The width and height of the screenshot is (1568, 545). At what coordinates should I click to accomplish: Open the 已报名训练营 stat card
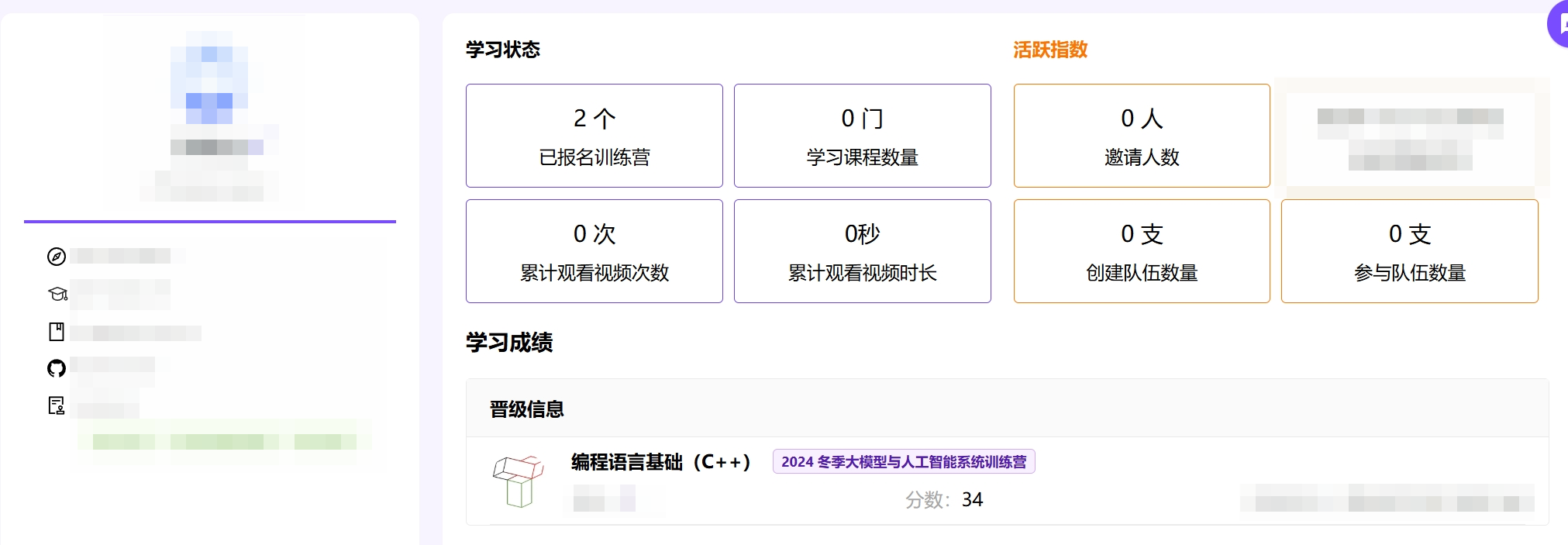pyautogui.click(x=594, y=136)
